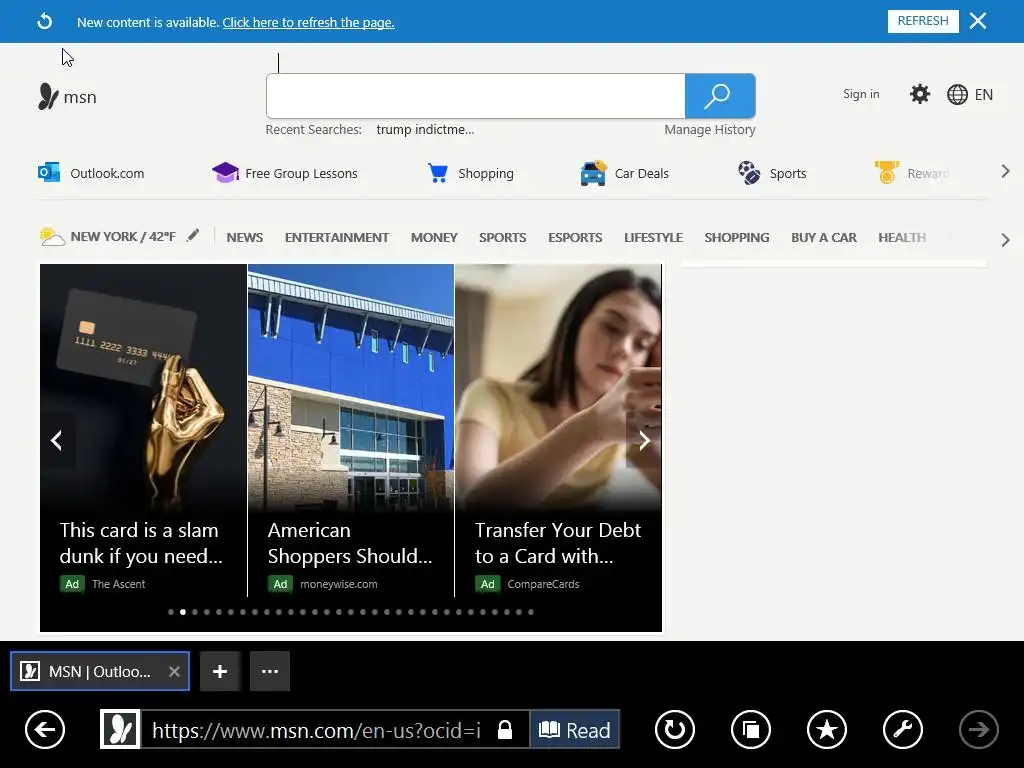Open the blue store building thumbnail
This screenshot has height=768, width=1024.
[351, 387]
